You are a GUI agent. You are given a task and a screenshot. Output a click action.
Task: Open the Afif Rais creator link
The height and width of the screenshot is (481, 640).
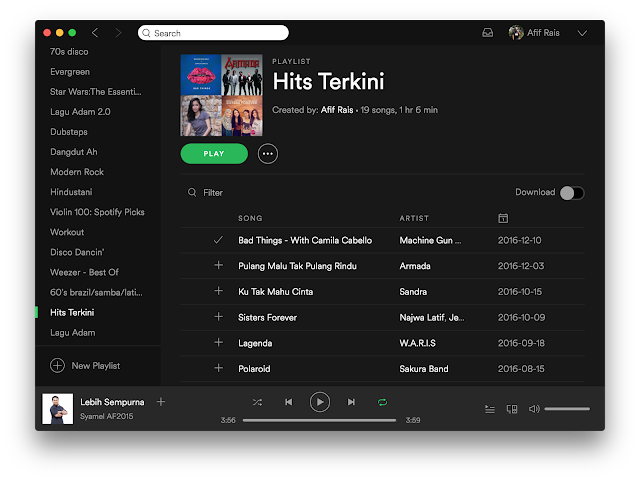pyautogui.click(x=337, y=110)
